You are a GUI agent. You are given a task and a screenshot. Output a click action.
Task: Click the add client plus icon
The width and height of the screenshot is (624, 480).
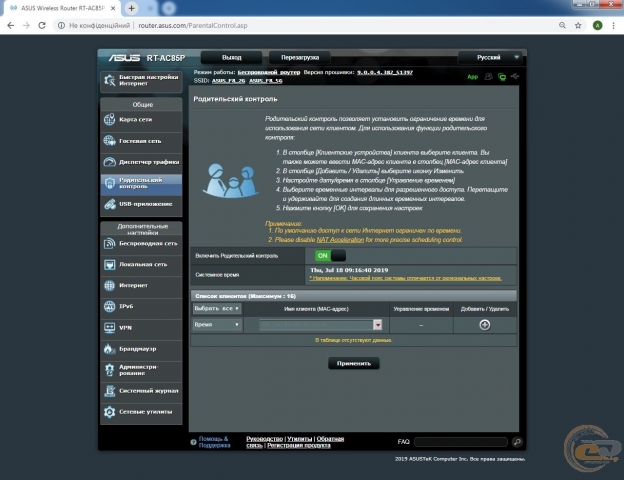click(x=485, y=324)
